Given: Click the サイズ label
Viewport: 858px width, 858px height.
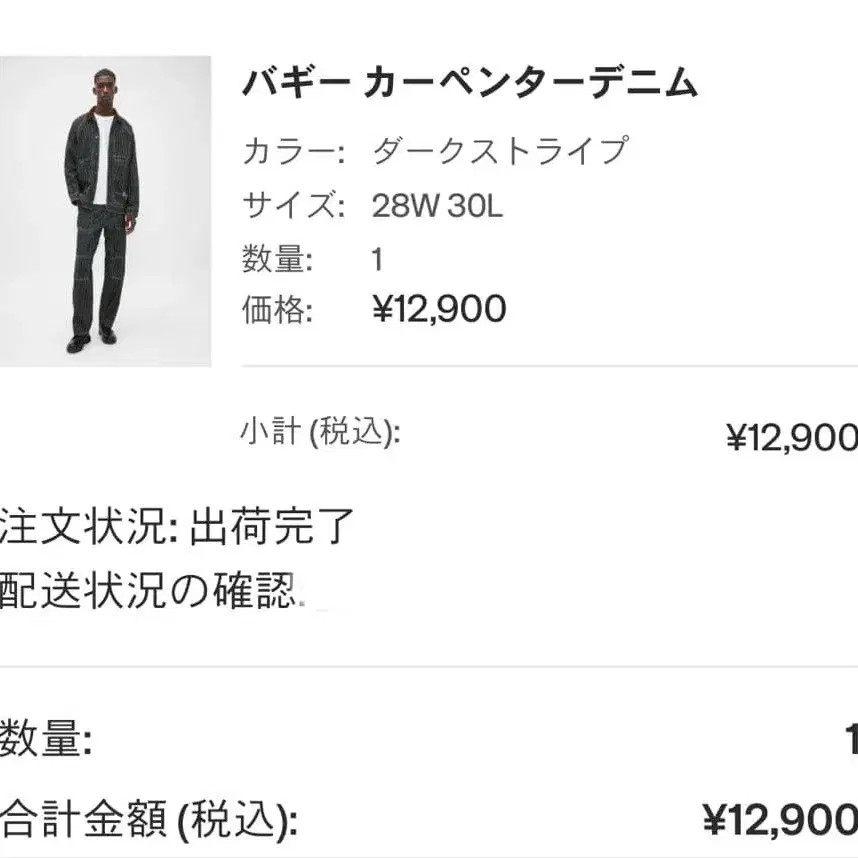Looking at the screenshot, I should click(292, 206).
